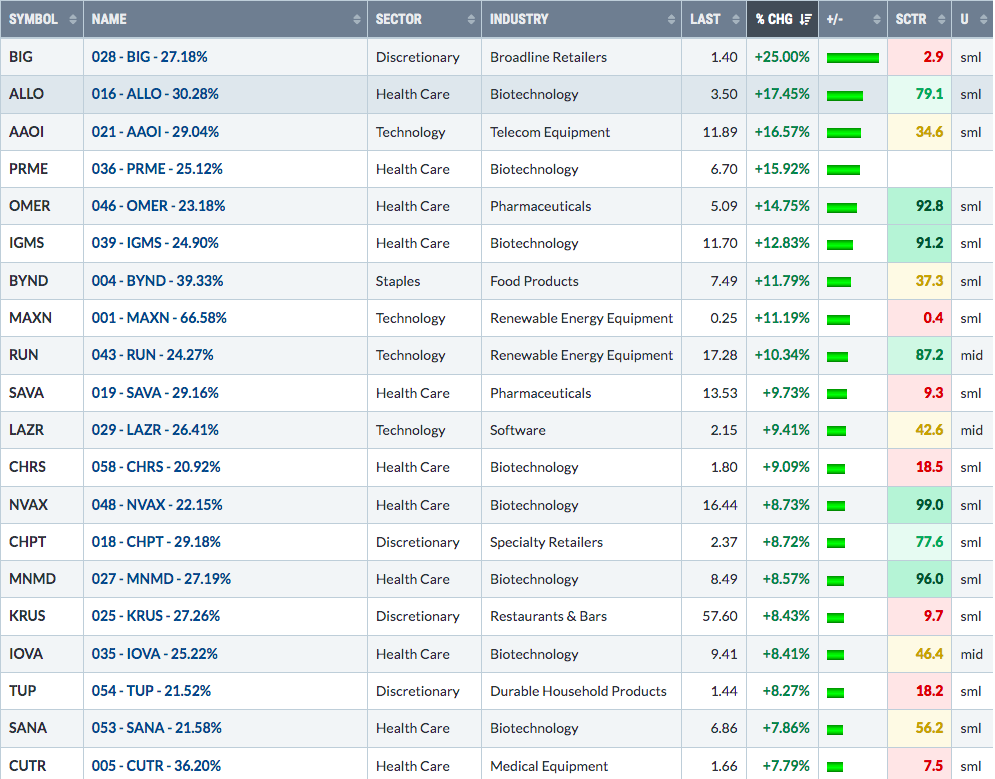This screenshot has height=779, width=995.
Task: Select the ALLO symbol cell
Action: [x=42, y=94]
